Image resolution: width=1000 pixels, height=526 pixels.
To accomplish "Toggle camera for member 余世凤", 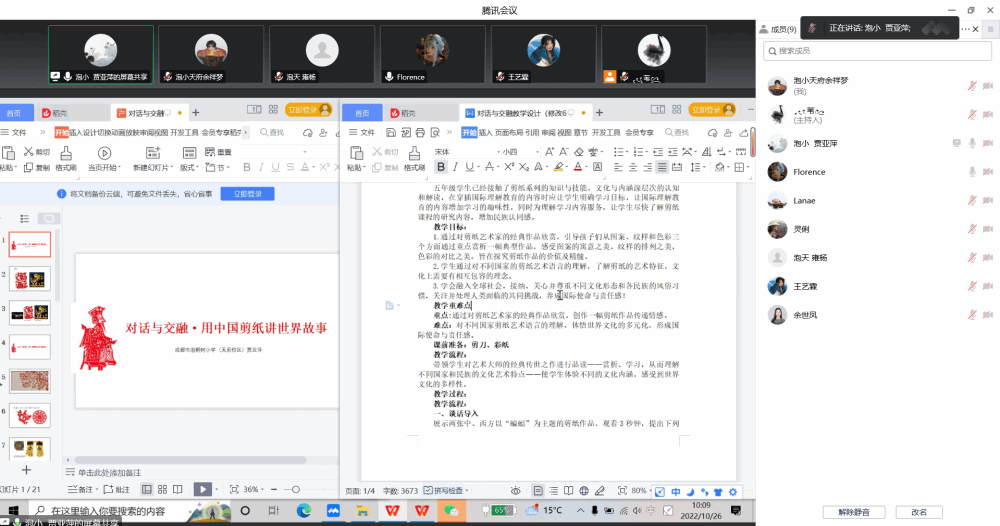I will (988, 315).
